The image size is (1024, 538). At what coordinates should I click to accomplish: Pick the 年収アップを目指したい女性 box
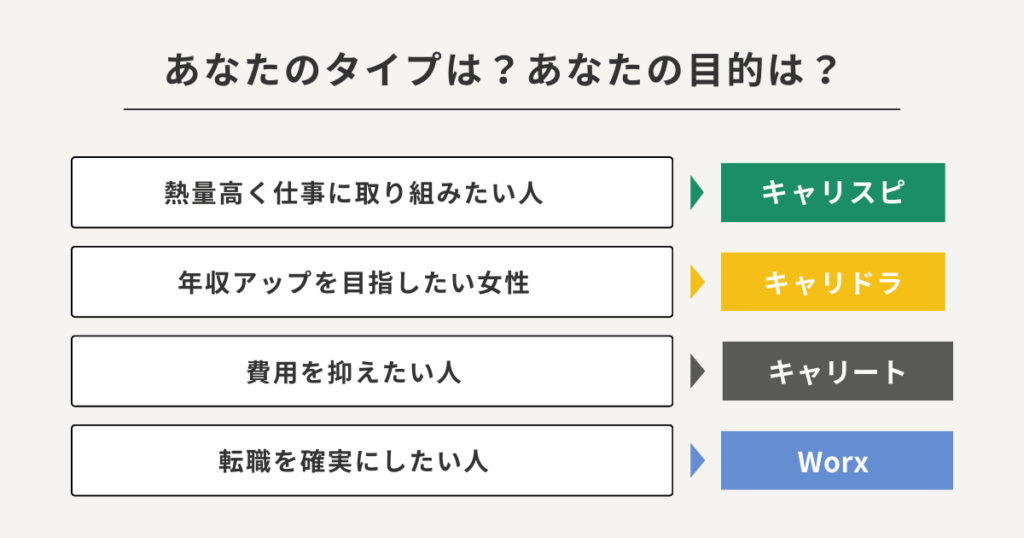click(x=372, y=282)
